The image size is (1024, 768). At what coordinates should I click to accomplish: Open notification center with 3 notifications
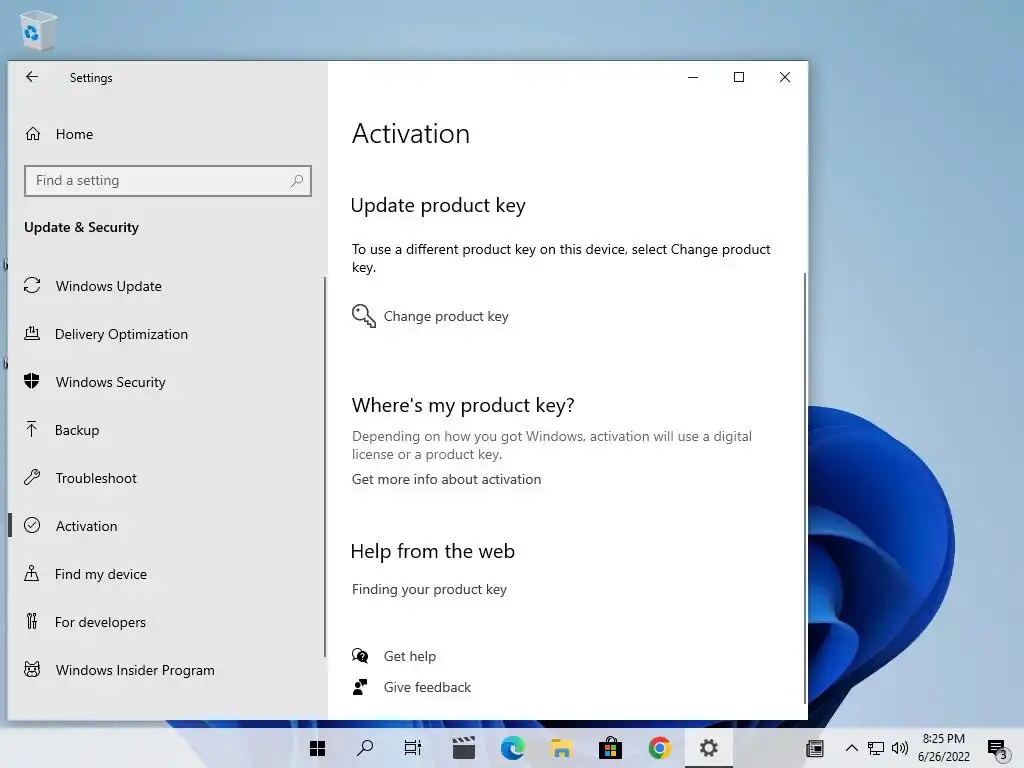(x=997, y=750)
